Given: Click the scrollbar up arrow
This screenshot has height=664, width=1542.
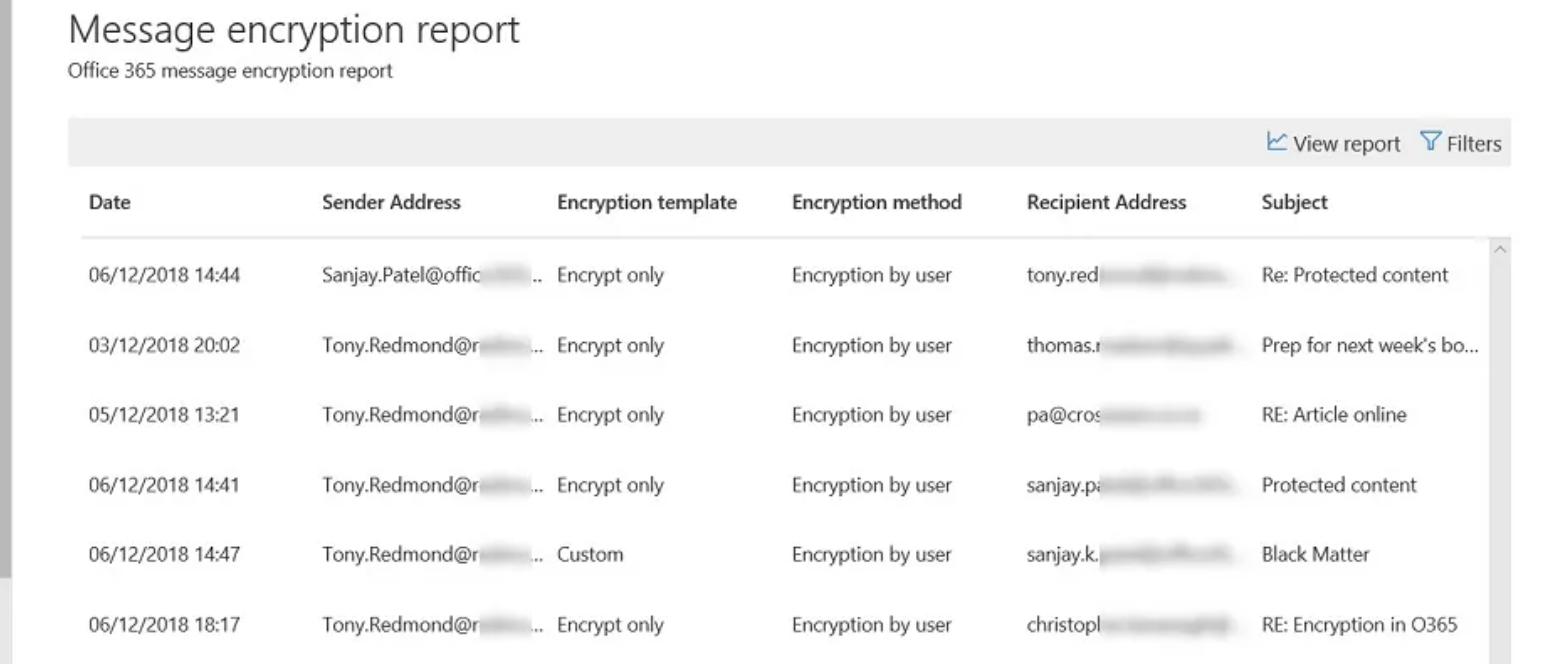Looking at the screenshot, I should (1499, 249).
